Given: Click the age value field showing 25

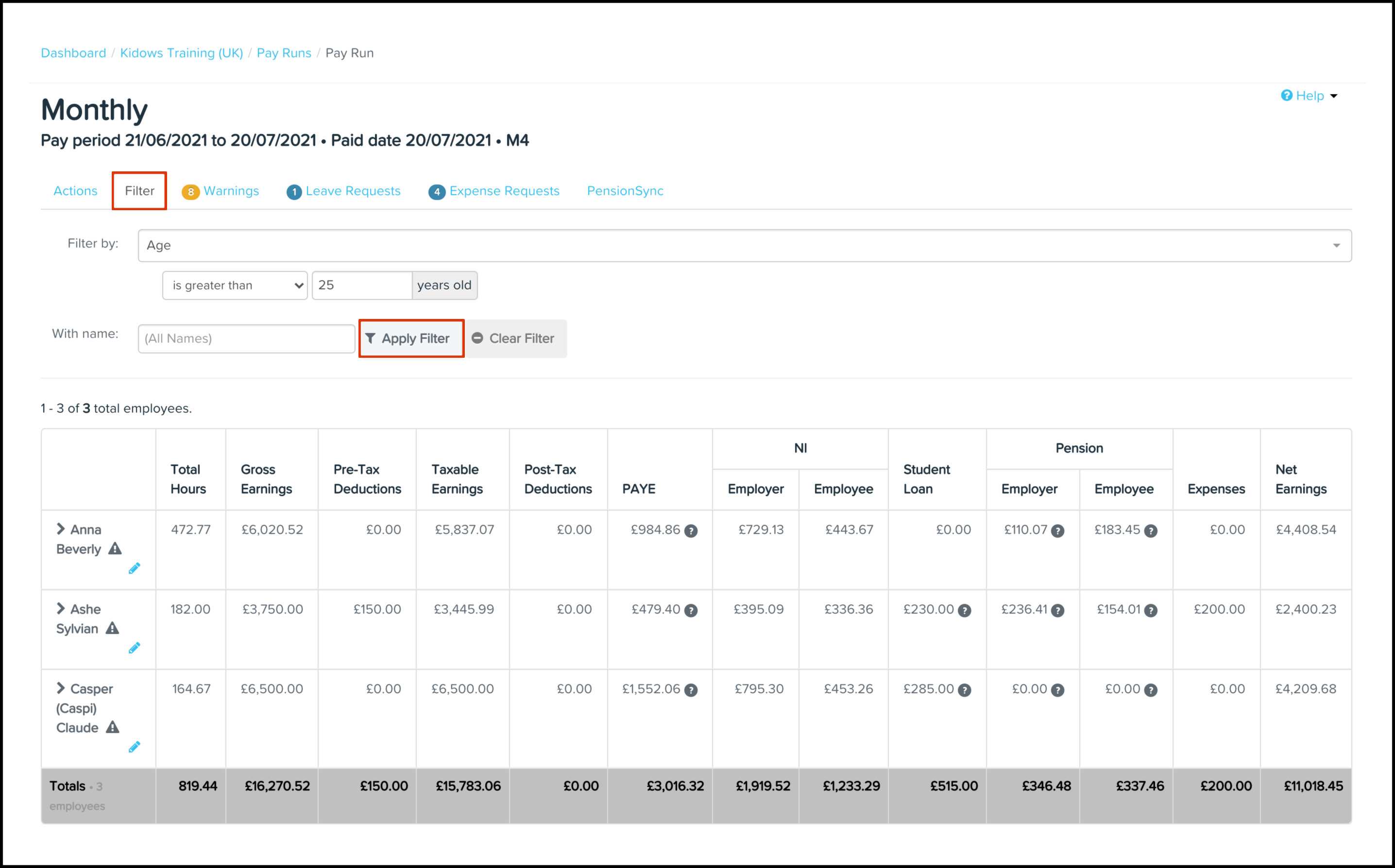Looking at the screenshot, I should (x=362, y=285).
